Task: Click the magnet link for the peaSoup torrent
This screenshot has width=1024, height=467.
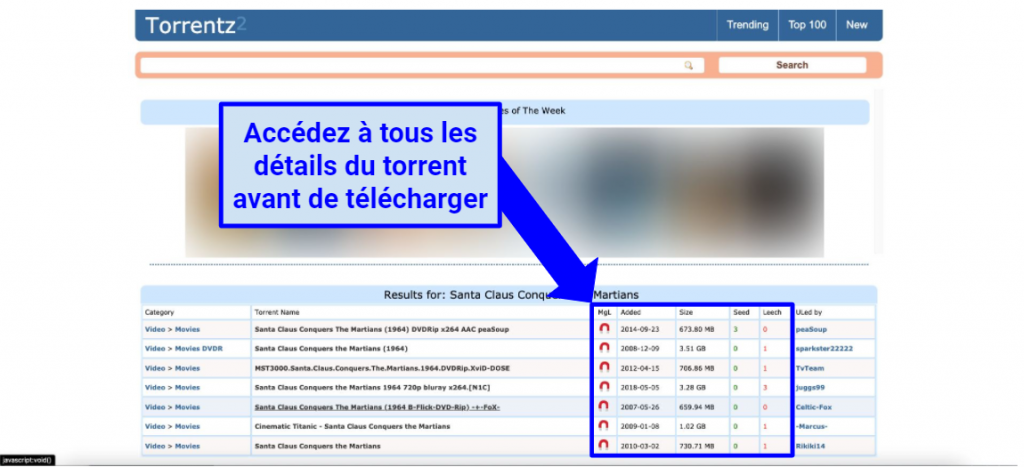Action: coord(604,329)
